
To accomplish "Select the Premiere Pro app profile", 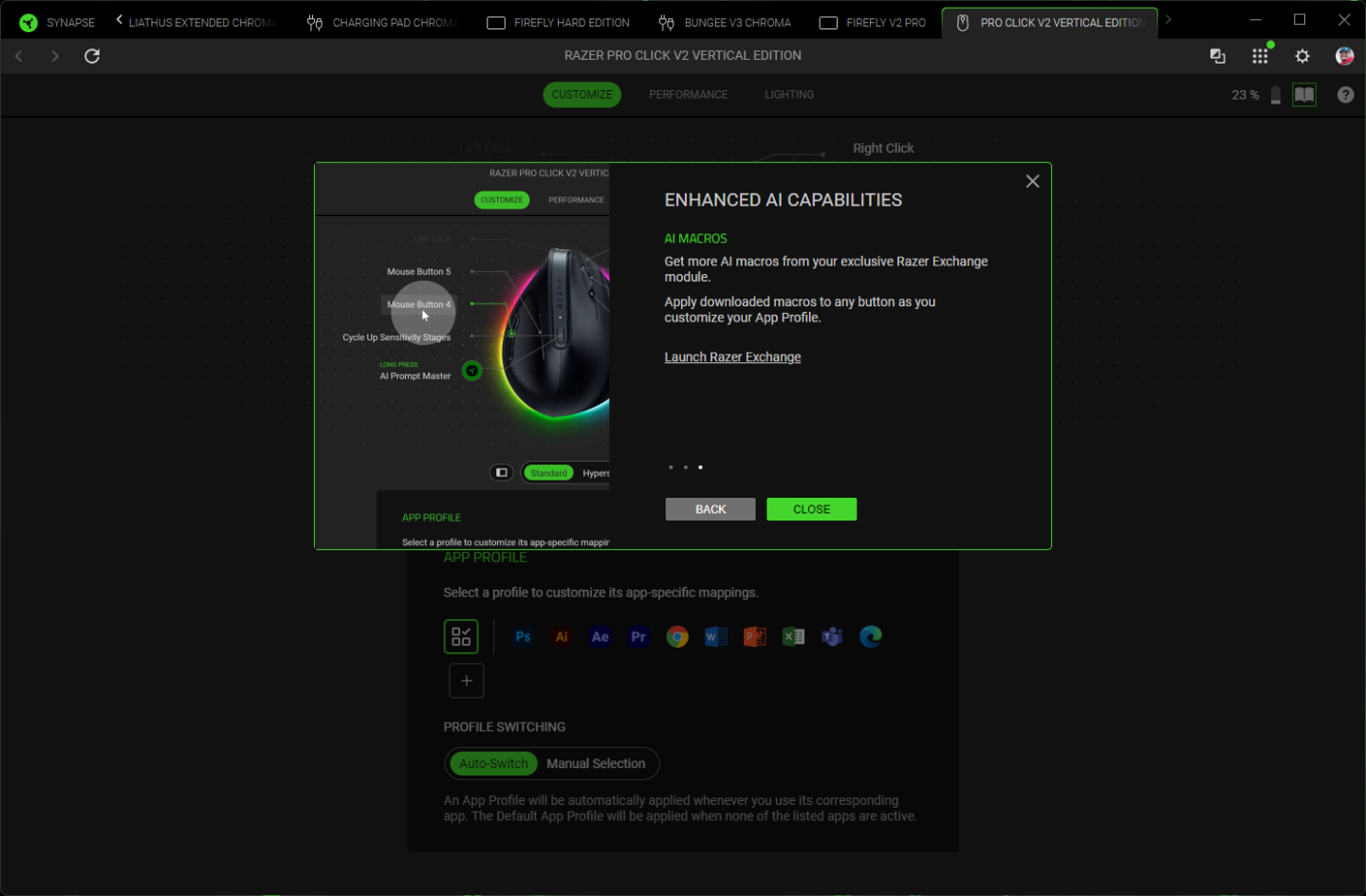I will 638,636.
